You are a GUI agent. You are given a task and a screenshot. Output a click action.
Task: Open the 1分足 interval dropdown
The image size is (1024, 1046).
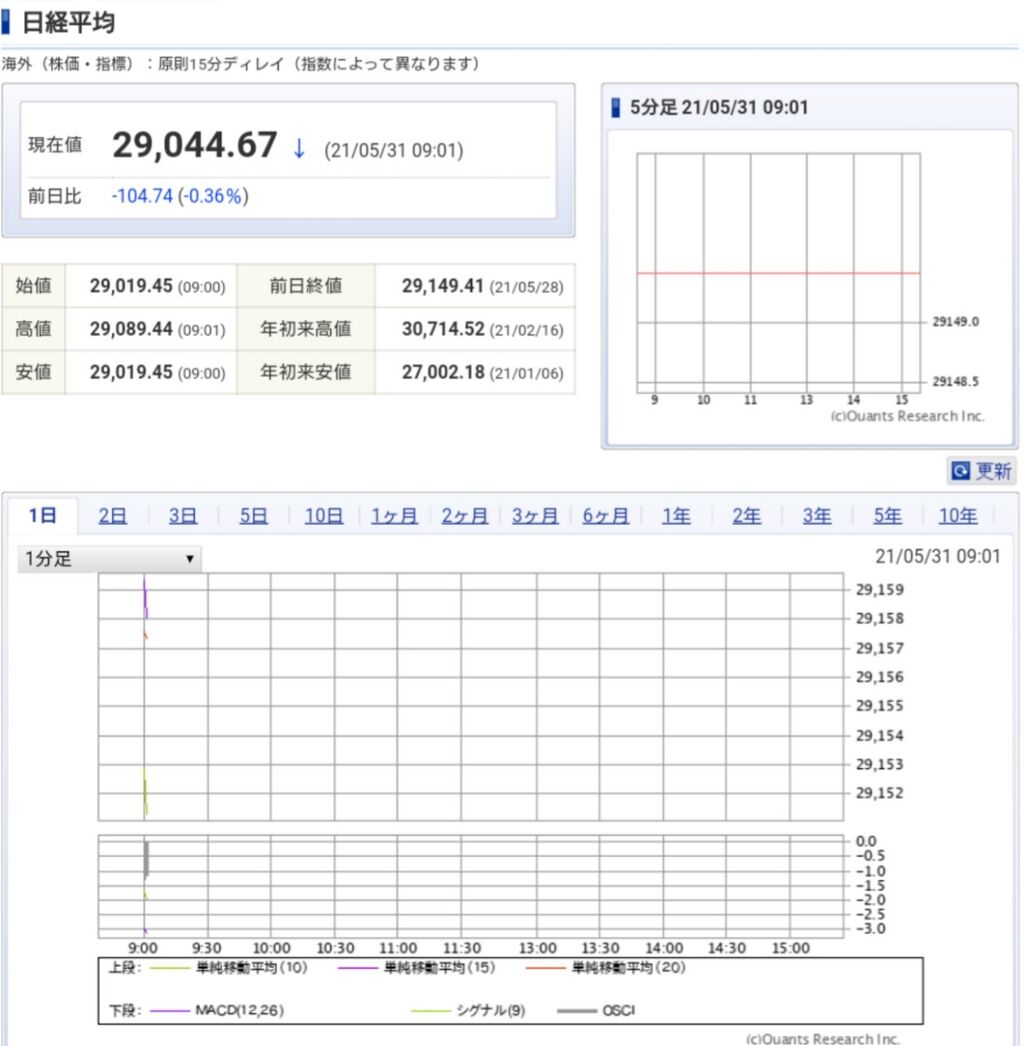(x=109, y=558)
